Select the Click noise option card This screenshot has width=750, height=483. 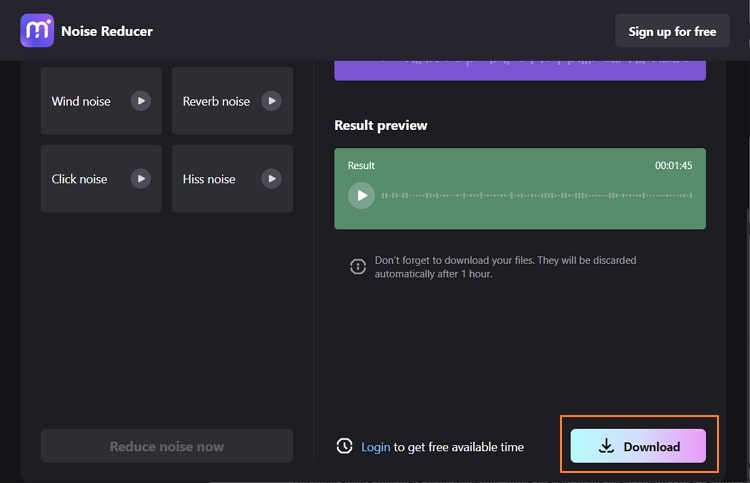coord(101,179)
